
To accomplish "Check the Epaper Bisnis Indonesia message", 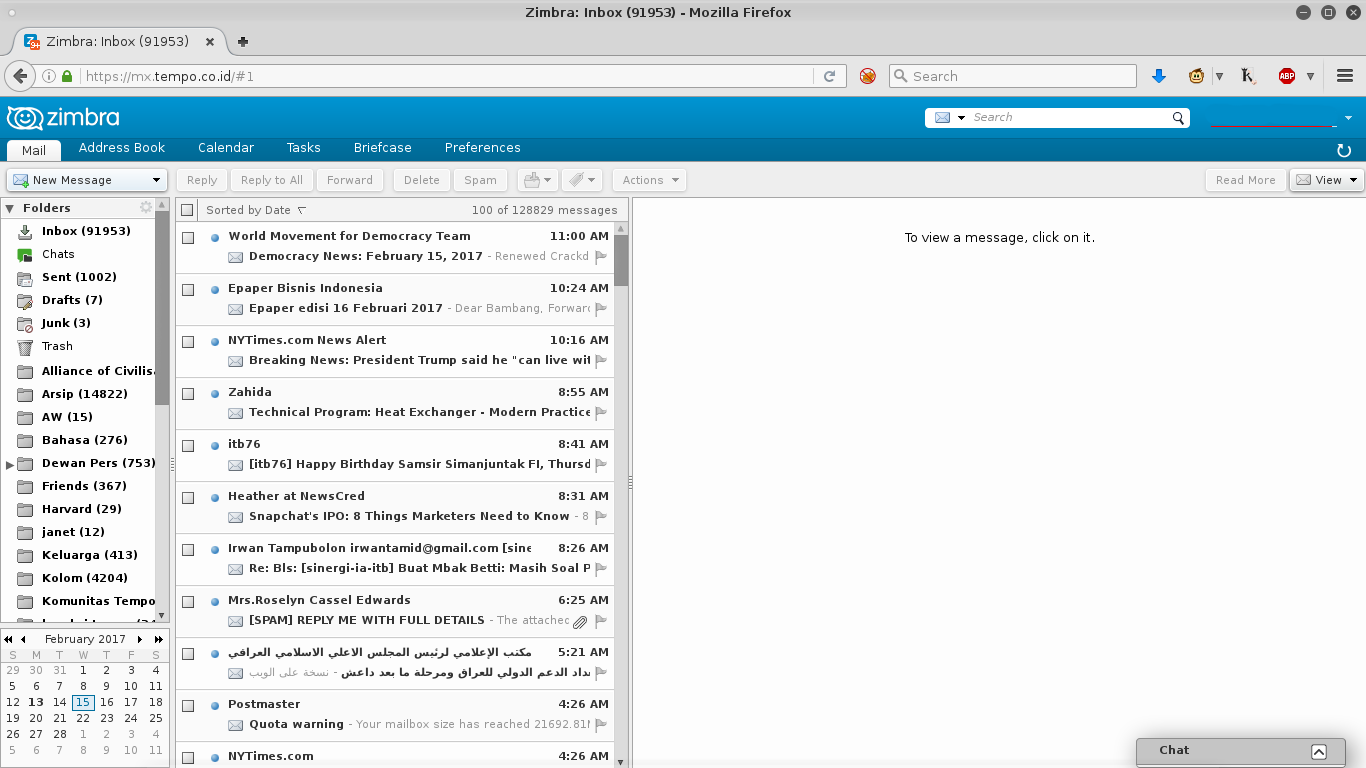I will click(188, 290).
